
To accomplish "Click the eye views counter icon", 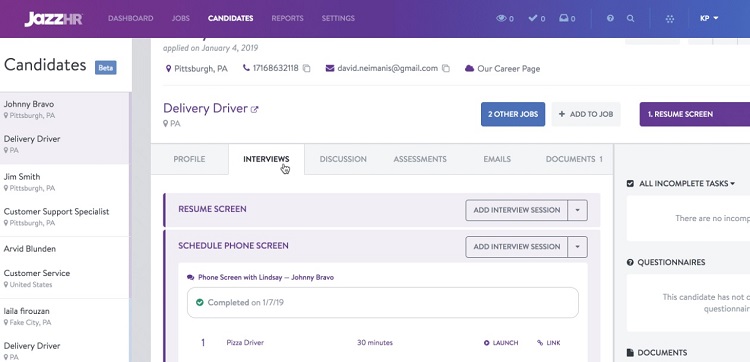I will [x=501, y=19].
